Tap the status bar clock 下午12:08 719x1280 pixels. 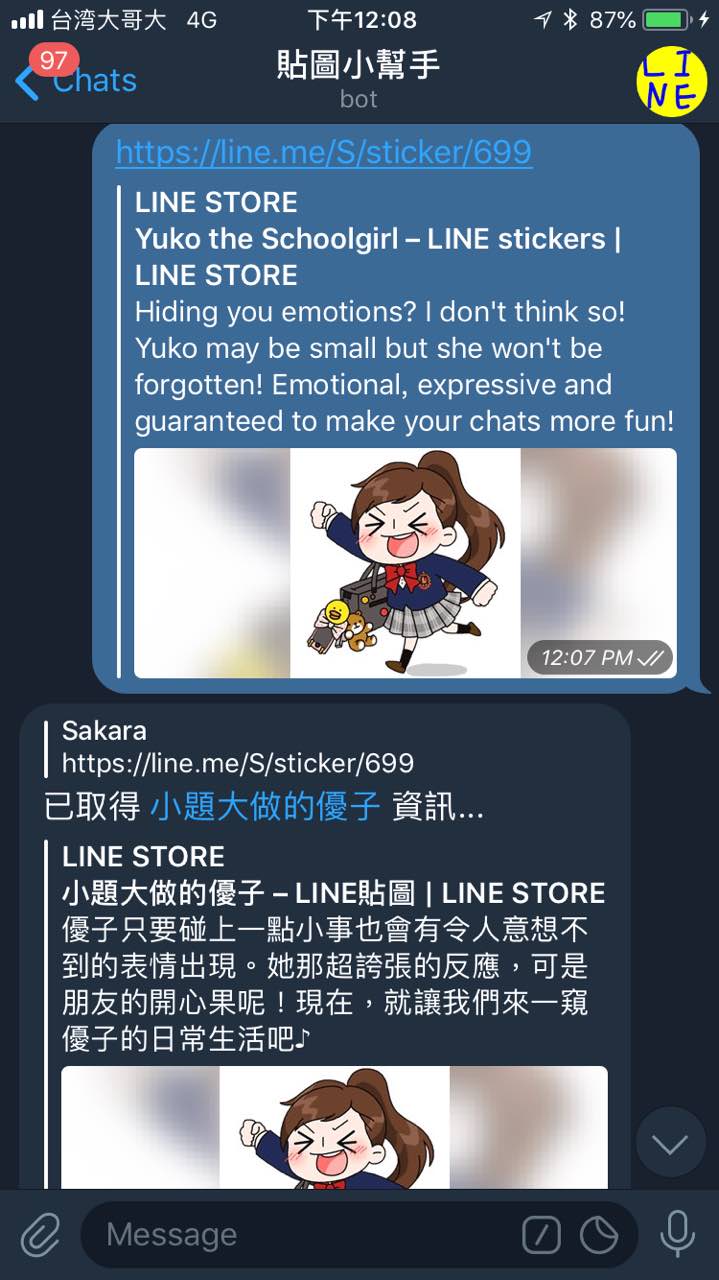(362, 19)
